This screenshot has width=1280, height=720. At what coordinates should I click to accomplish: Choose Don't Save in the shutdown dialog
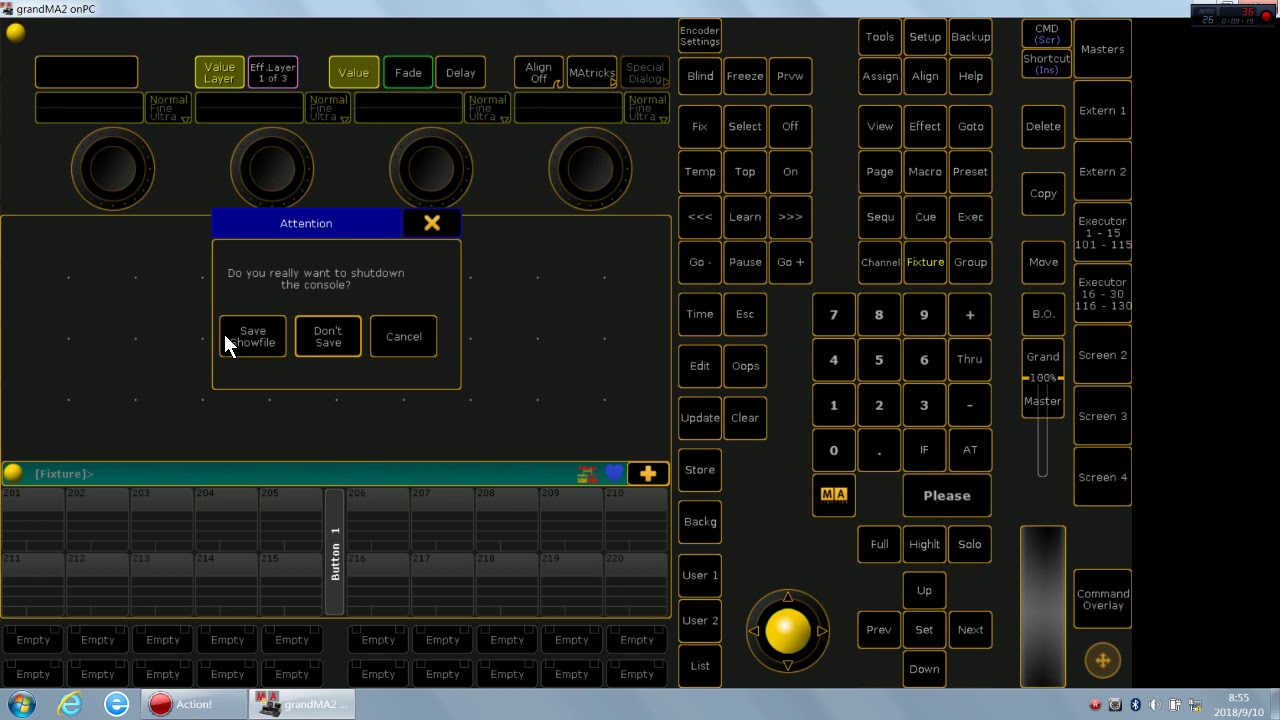tap(328, 337)
